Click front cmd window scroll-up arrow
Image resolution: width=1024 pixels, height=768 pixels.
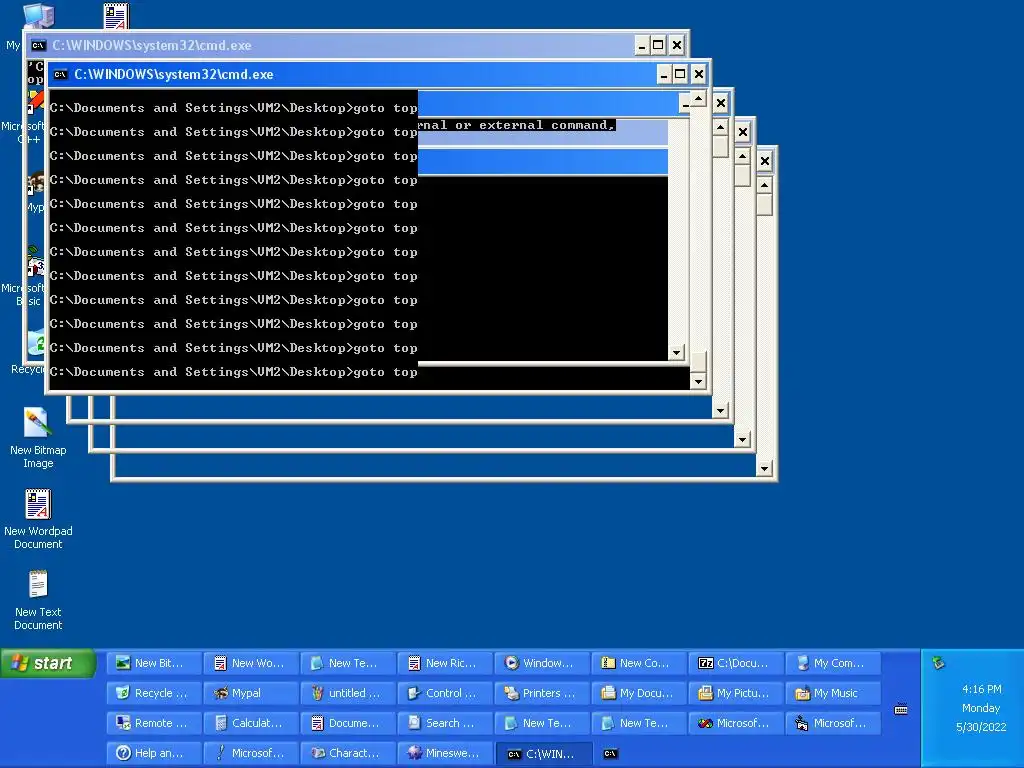[698, 99]
